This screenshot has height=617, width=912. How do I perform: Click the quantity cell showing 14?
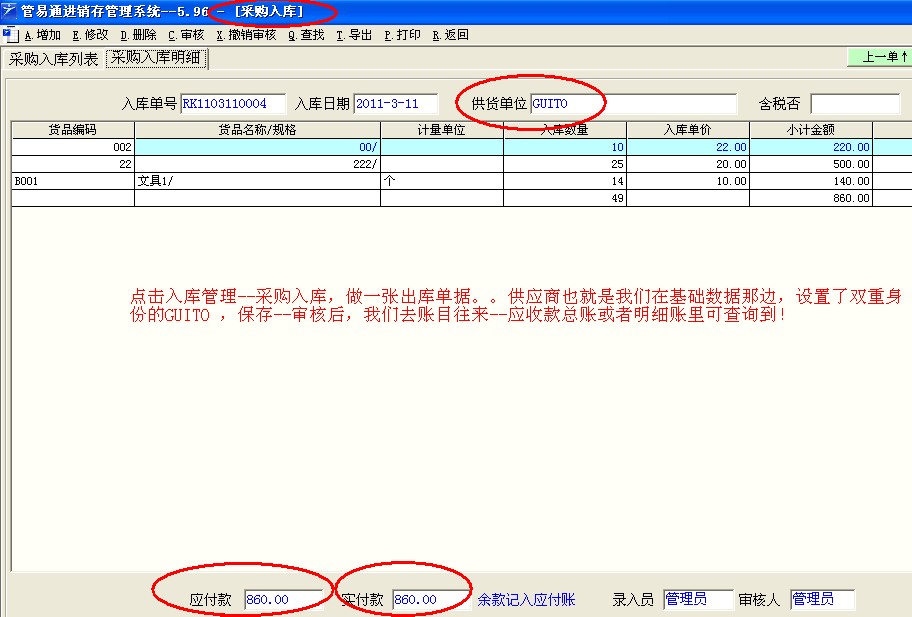pos(565,181)
